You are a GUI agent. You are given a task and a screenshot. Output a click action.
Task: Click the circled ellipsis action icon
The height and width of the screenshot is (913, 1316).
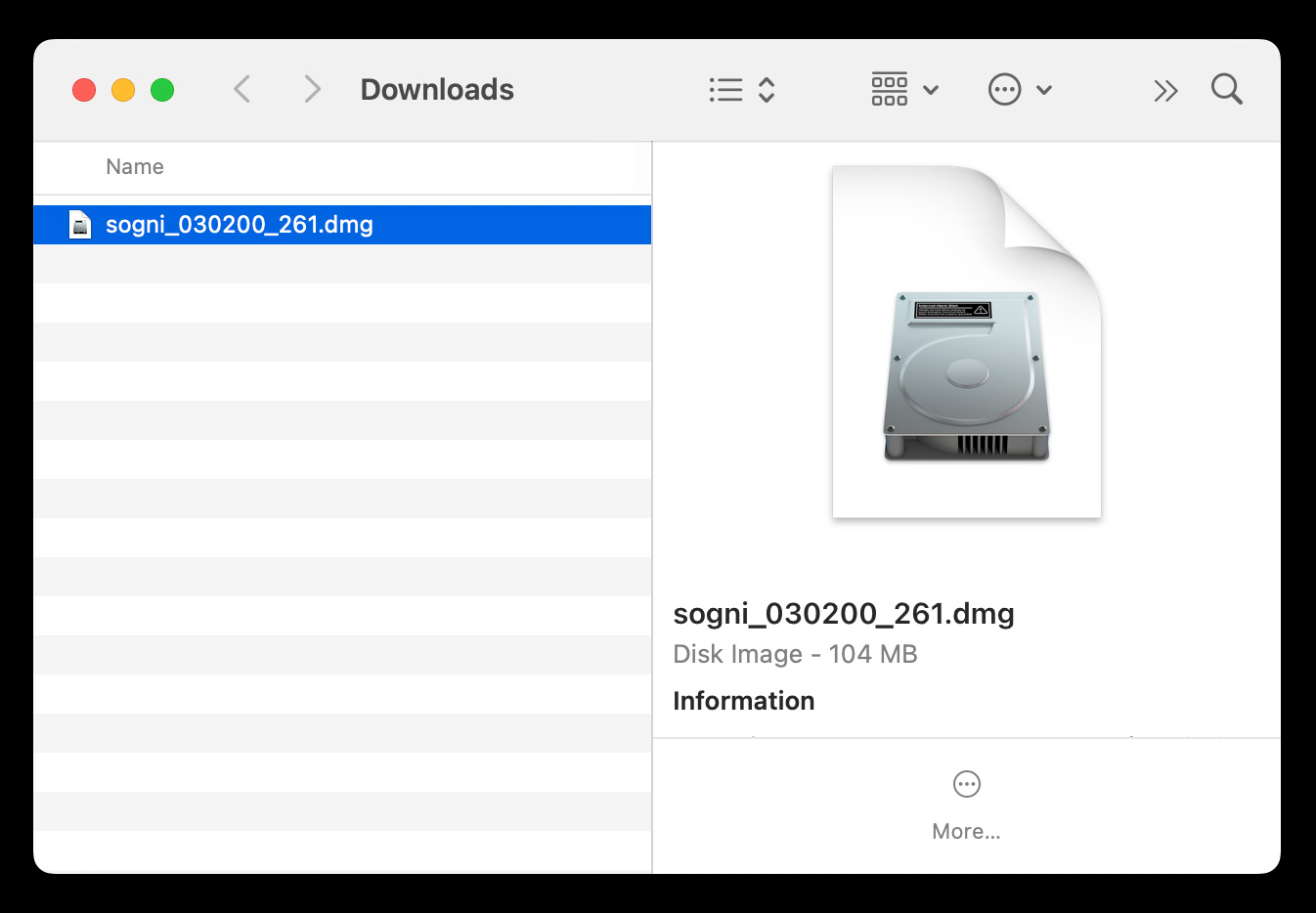click(x=1004, y=90)
